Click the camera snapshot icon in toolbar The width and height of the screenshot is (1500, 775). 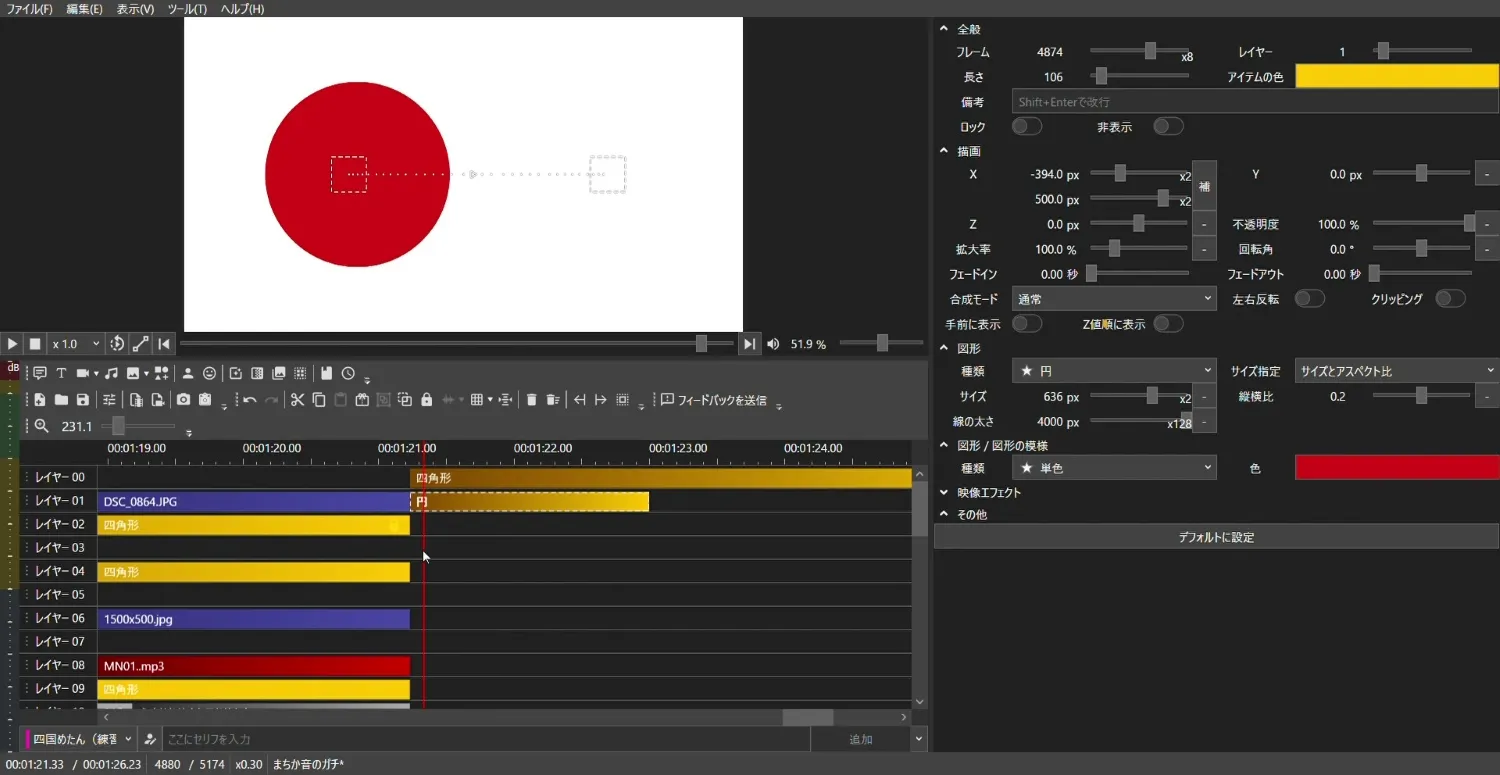click(183, 400)
